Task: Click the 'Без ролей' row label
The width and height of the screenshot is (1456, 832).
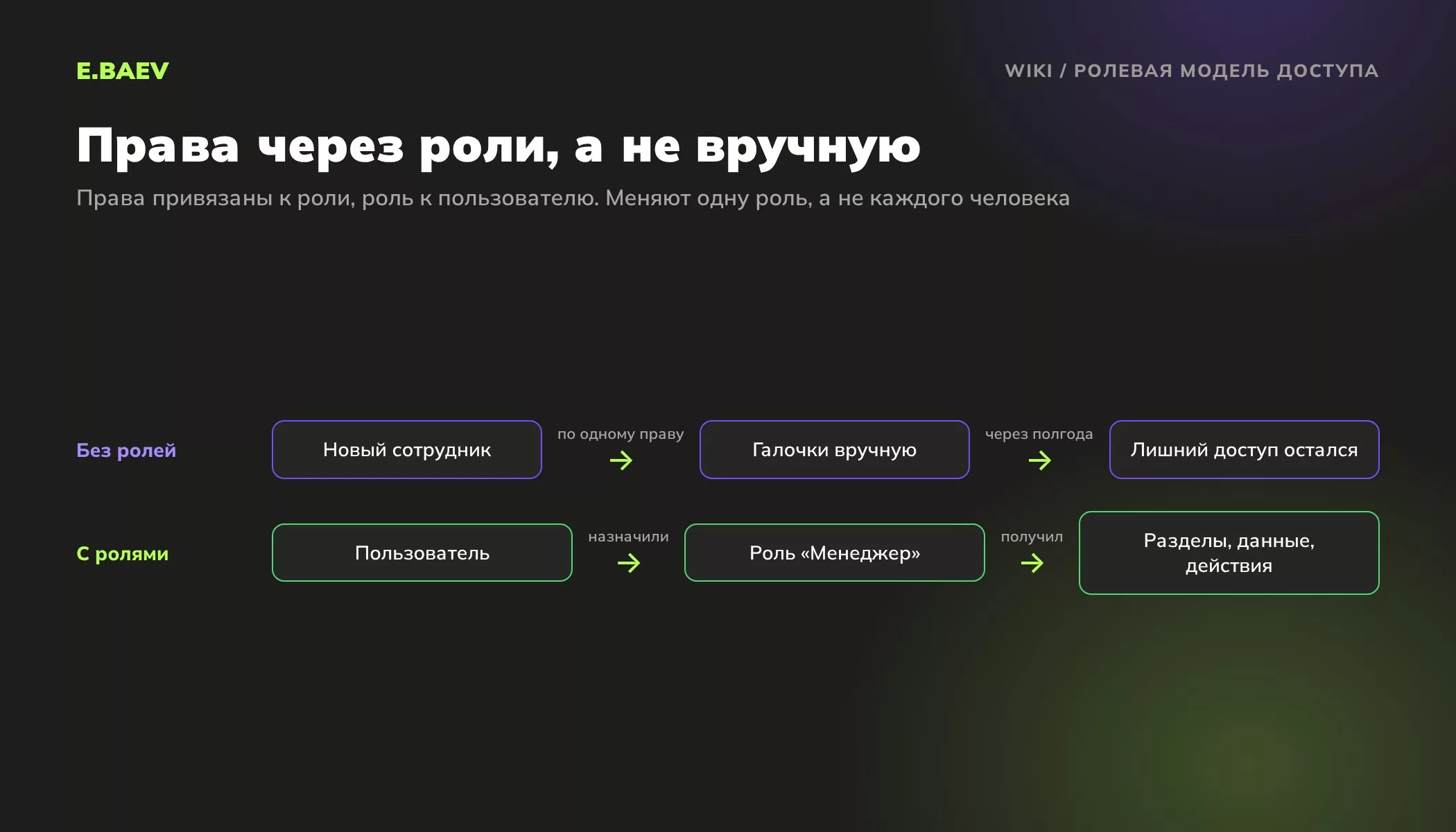Action: click(x=126, y=450)
